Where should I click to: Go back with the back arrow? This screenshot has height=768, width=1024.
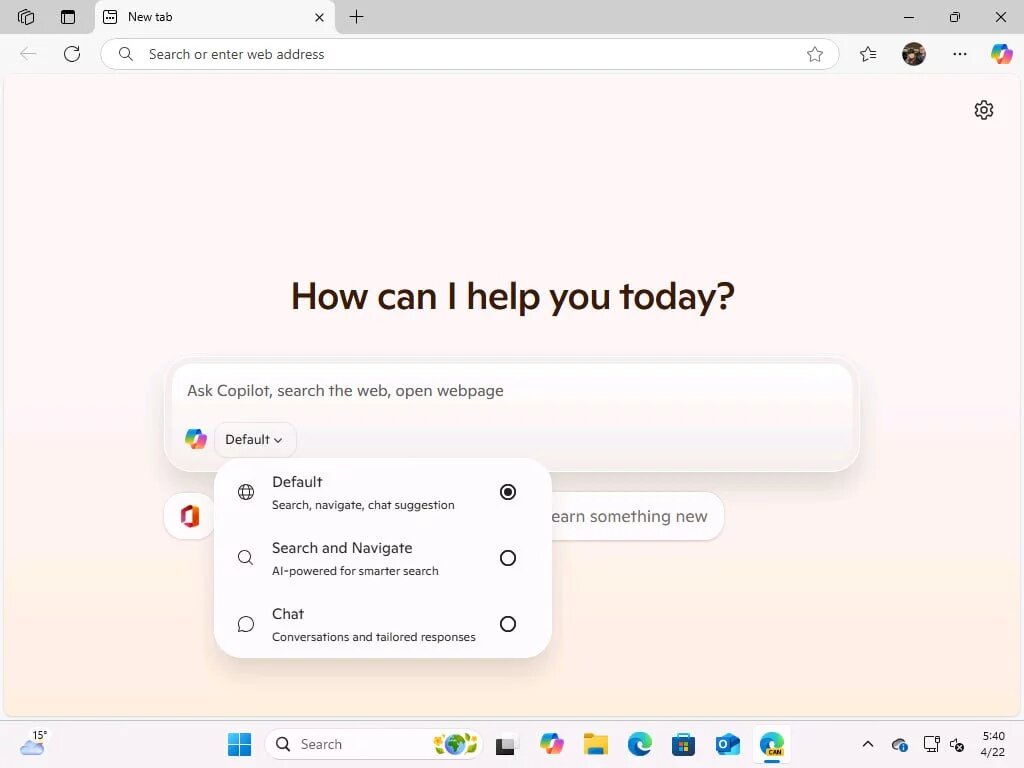click(28, 54)
